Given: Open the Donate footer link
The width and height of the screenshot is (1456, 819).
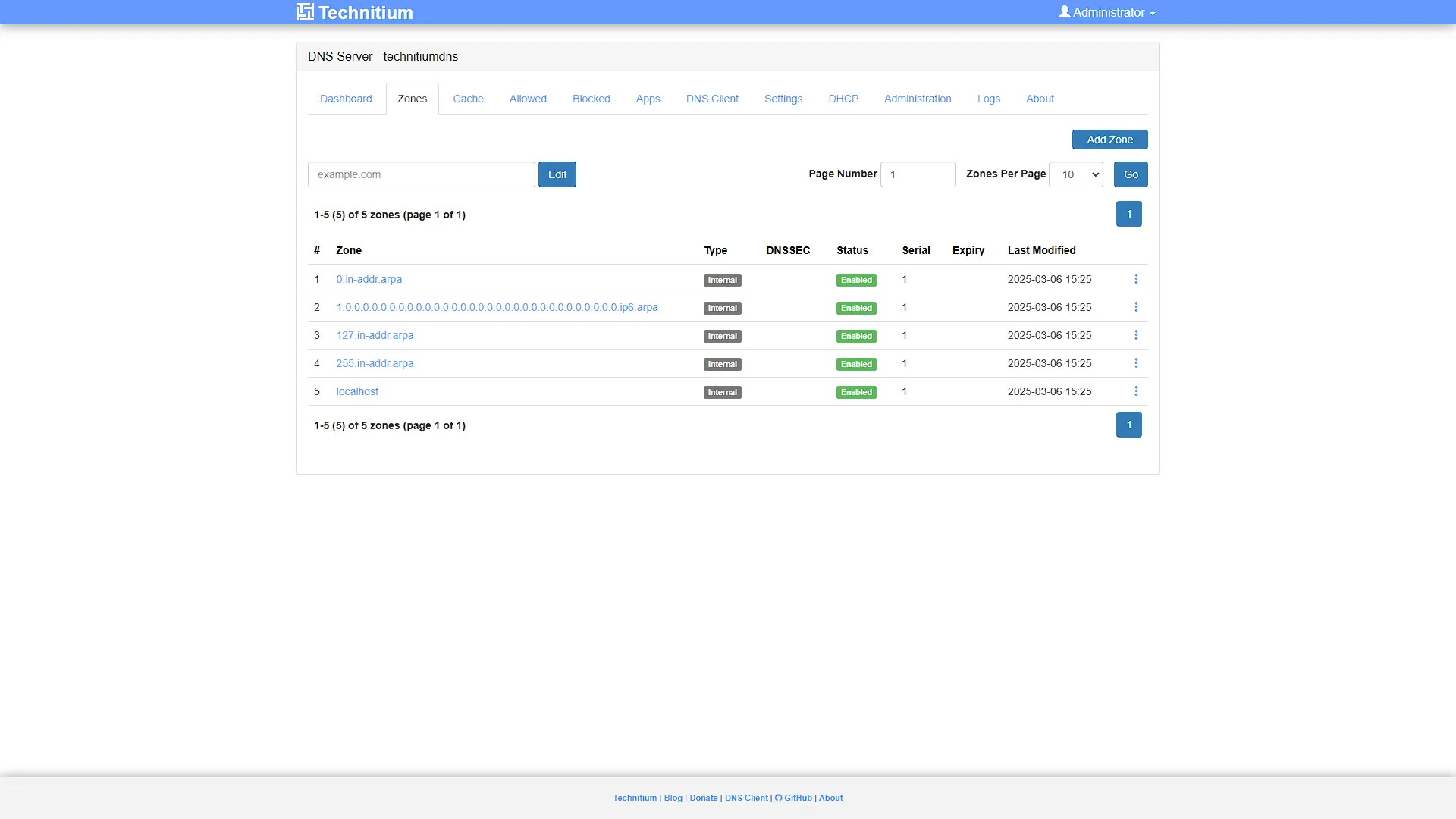Looking at the screenshot, I should coord(704,798).
